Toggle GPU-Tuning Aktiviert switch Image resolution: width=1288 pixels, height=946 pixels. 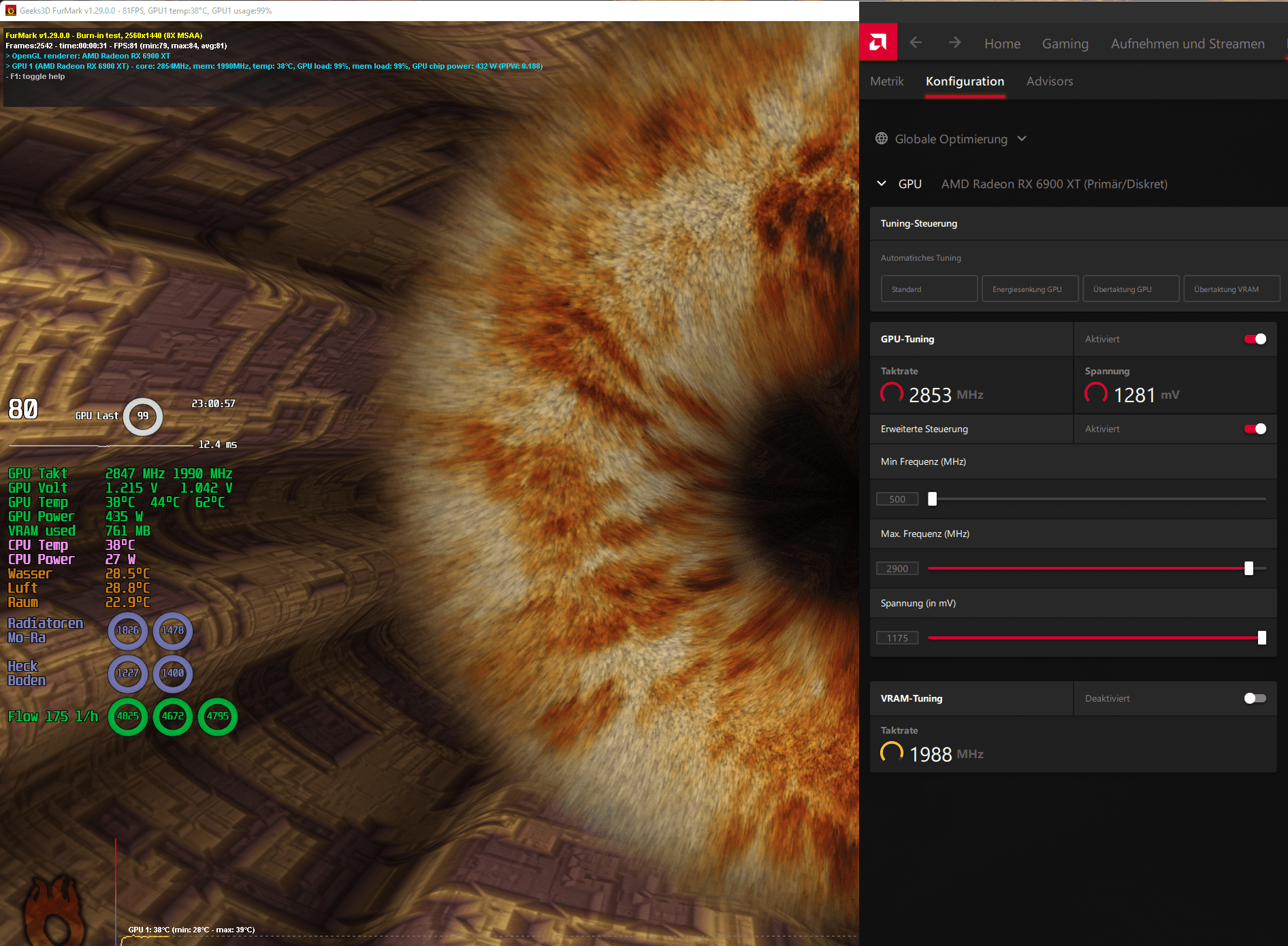(x=1255, y=339)
